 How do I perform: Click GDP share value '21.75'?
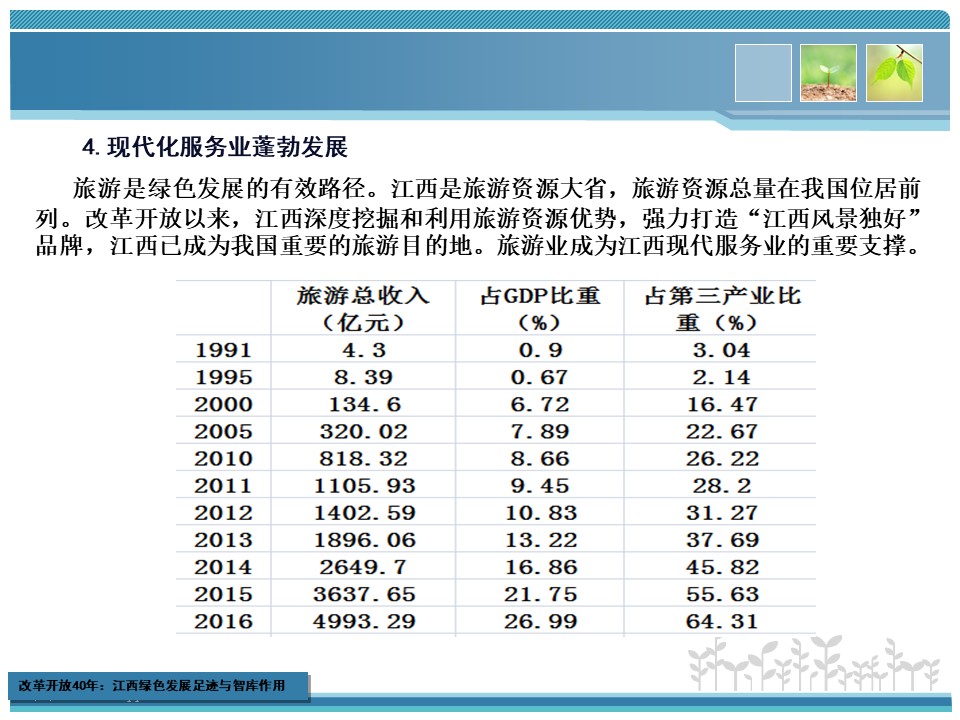(541, 594)
